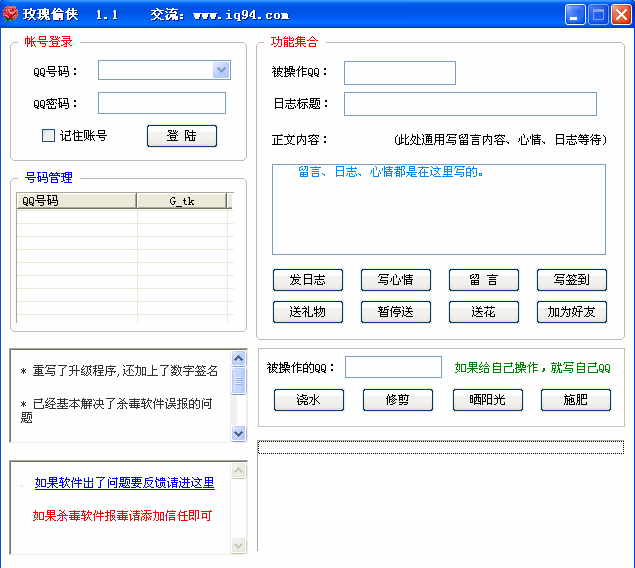Select the G_tk column header
Screen dimensions: 635x568
[x=181, y=201]
